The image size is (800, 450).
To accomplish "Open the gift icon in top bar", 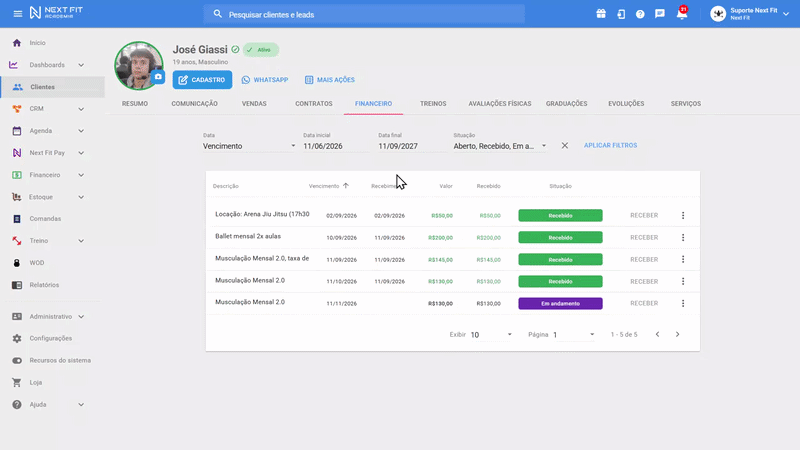I will (x=601, y=14).
